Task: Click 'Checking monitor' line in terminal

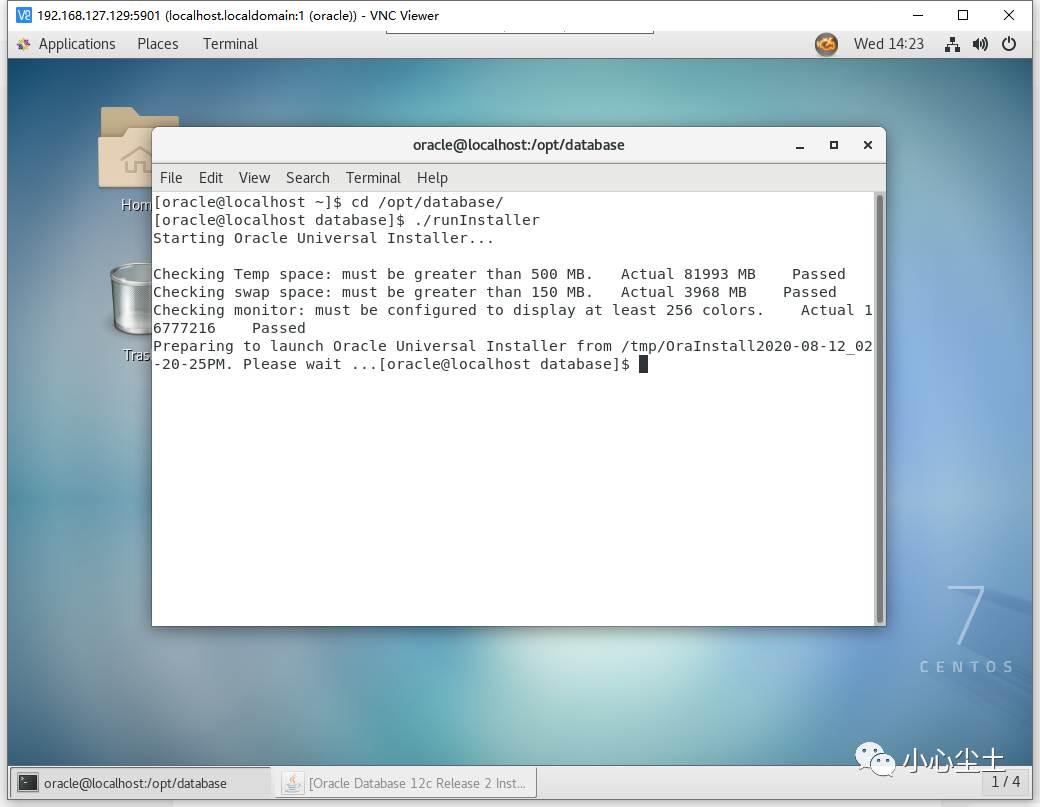Action: (x=511, y=310)
